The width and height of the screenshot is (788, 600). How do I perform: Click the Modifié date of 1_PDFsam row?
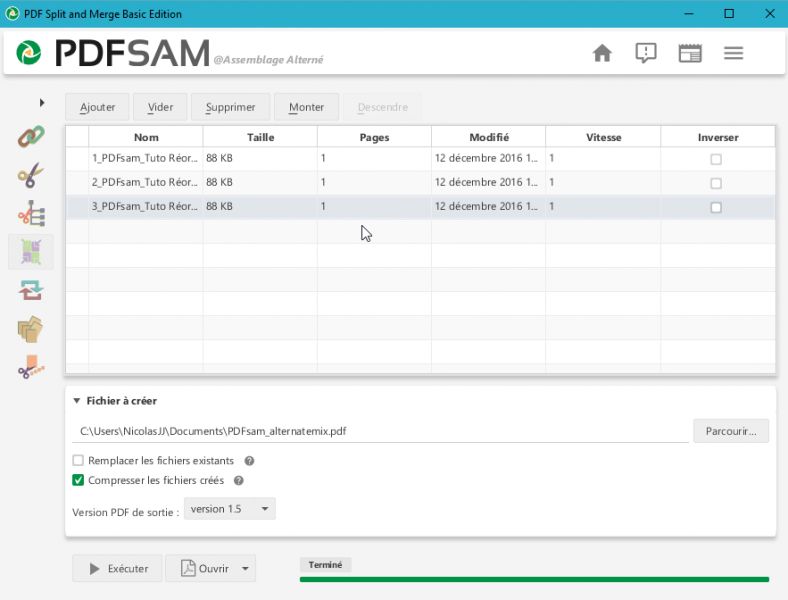click(486, 158)
